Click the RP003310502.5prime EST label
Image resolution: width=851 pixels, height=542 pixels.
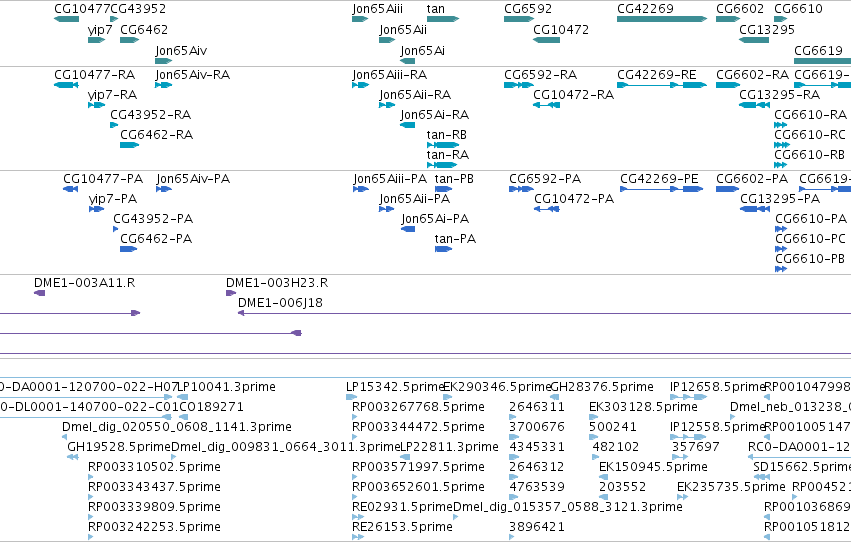(x=154, y=468)
